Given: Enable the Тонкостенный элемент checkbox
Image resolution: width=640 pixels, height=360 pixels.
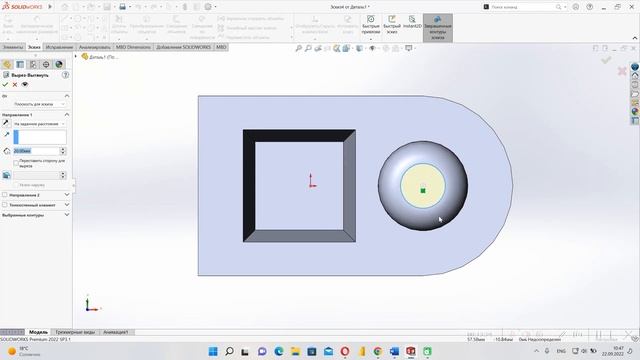Looking at the screenshot, I should pos(5,205).
